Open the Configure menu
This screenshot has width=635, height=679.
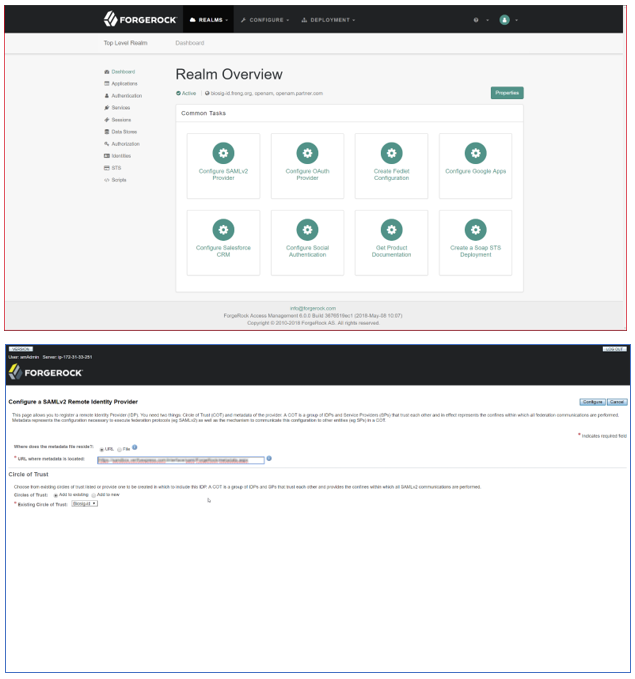(265, 20)
